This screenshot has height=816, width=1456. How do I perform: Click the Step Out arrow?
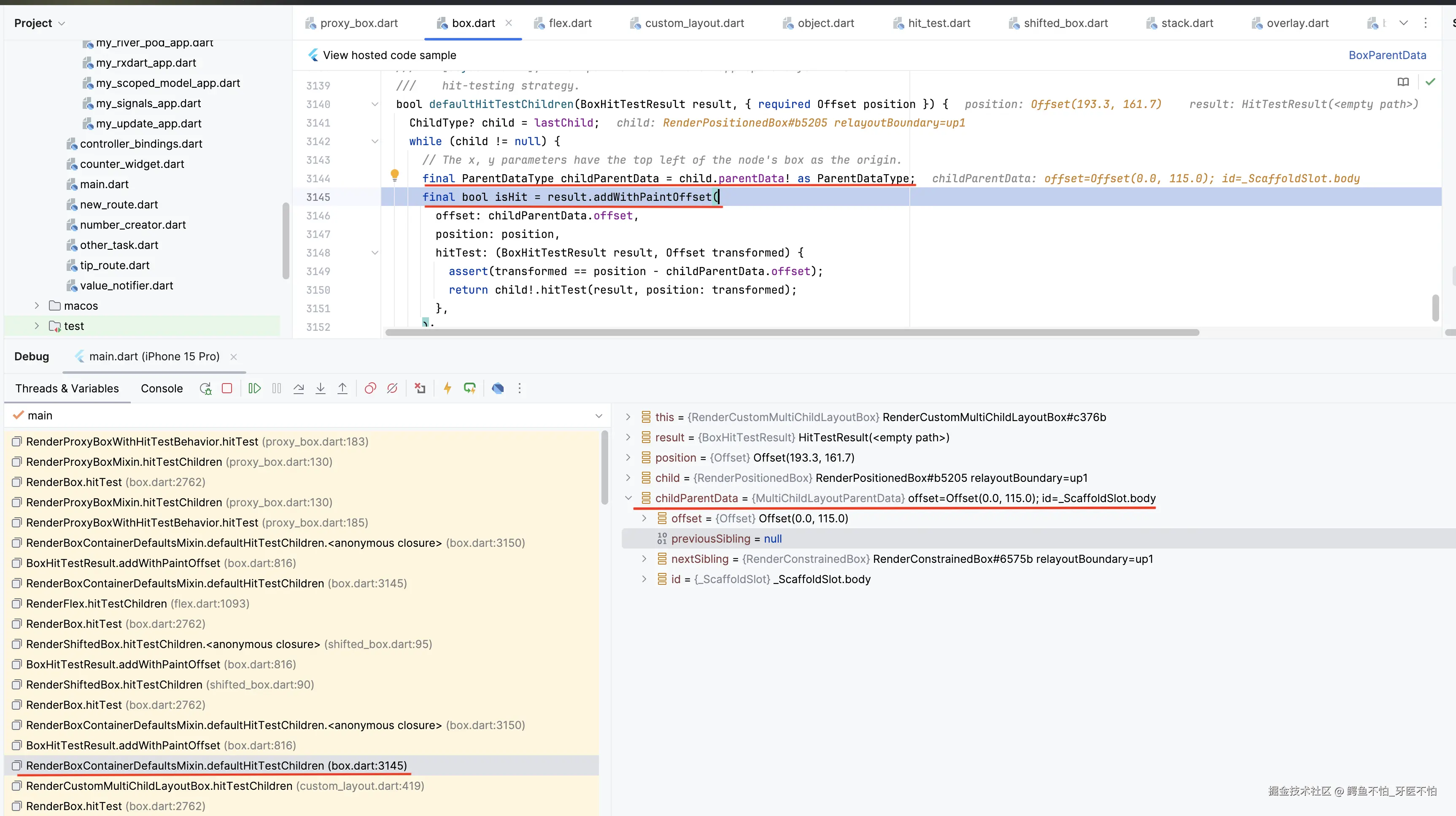pos(342,389)
